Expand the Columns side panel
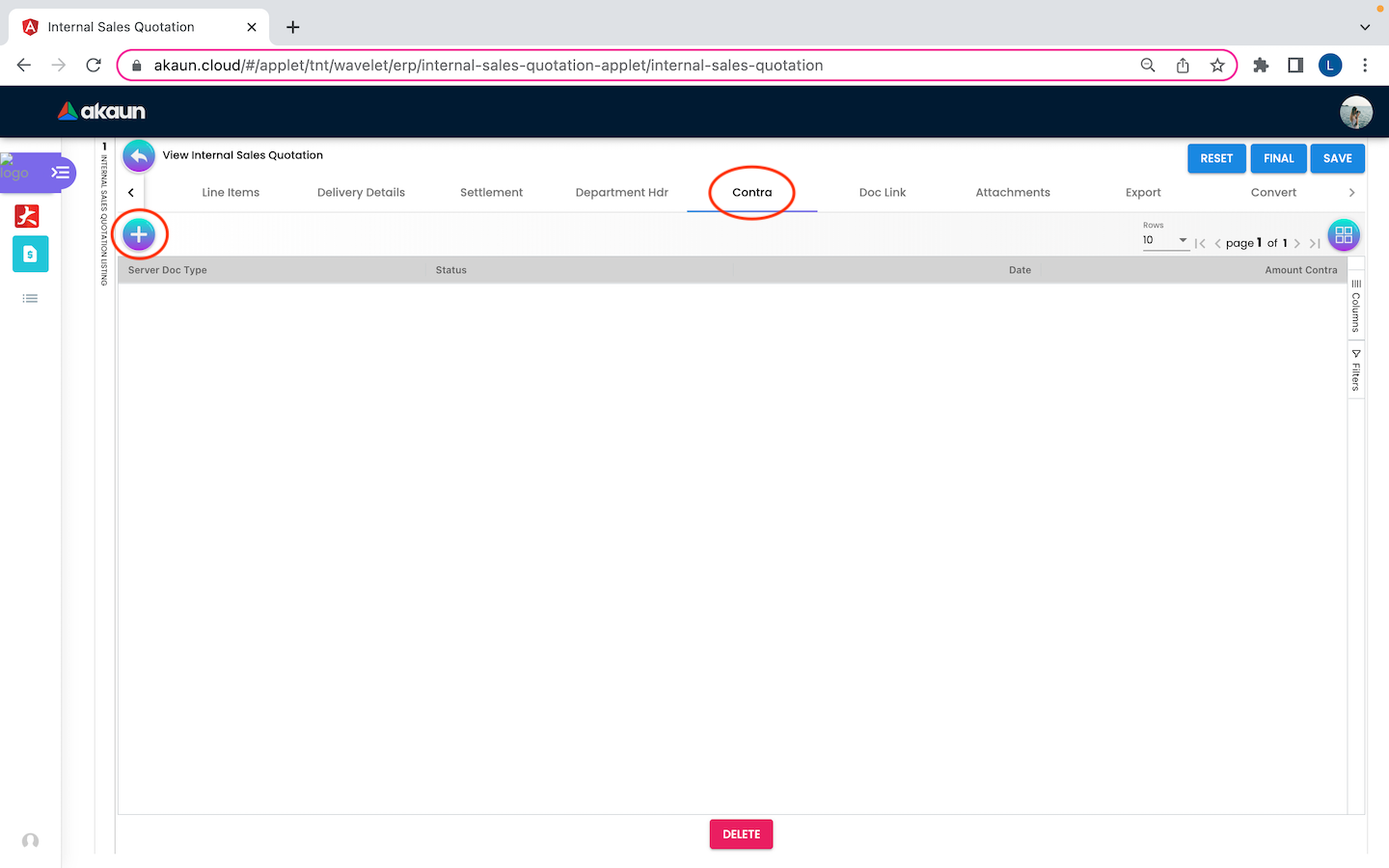 pos(1355,307)
